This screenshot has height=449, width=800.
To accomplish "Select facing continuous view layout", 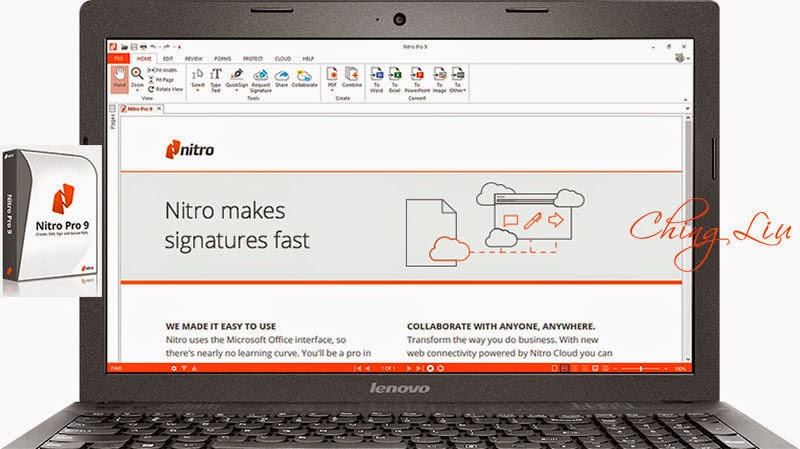I will [x=585, y=368].
